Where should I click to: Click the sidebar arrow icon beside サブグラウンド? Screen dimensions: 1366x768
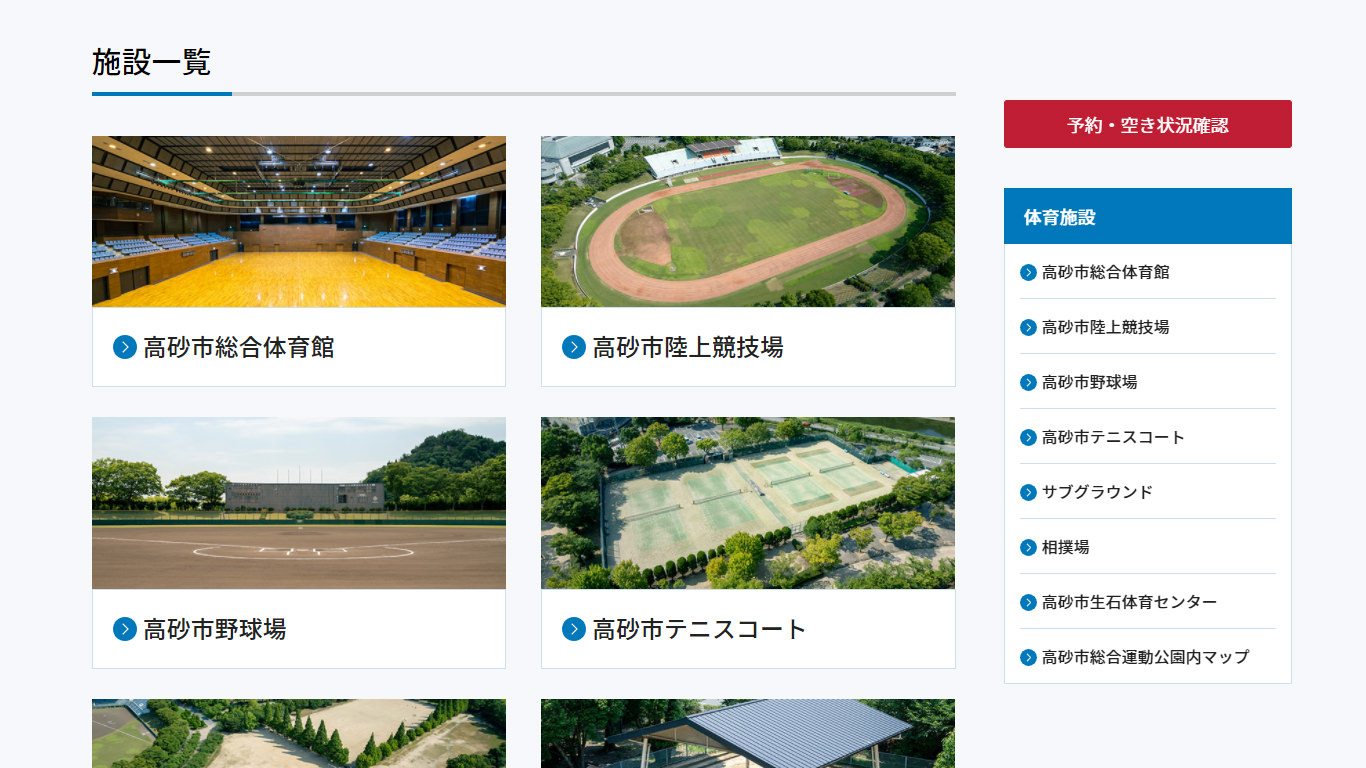coord(1028,492)
